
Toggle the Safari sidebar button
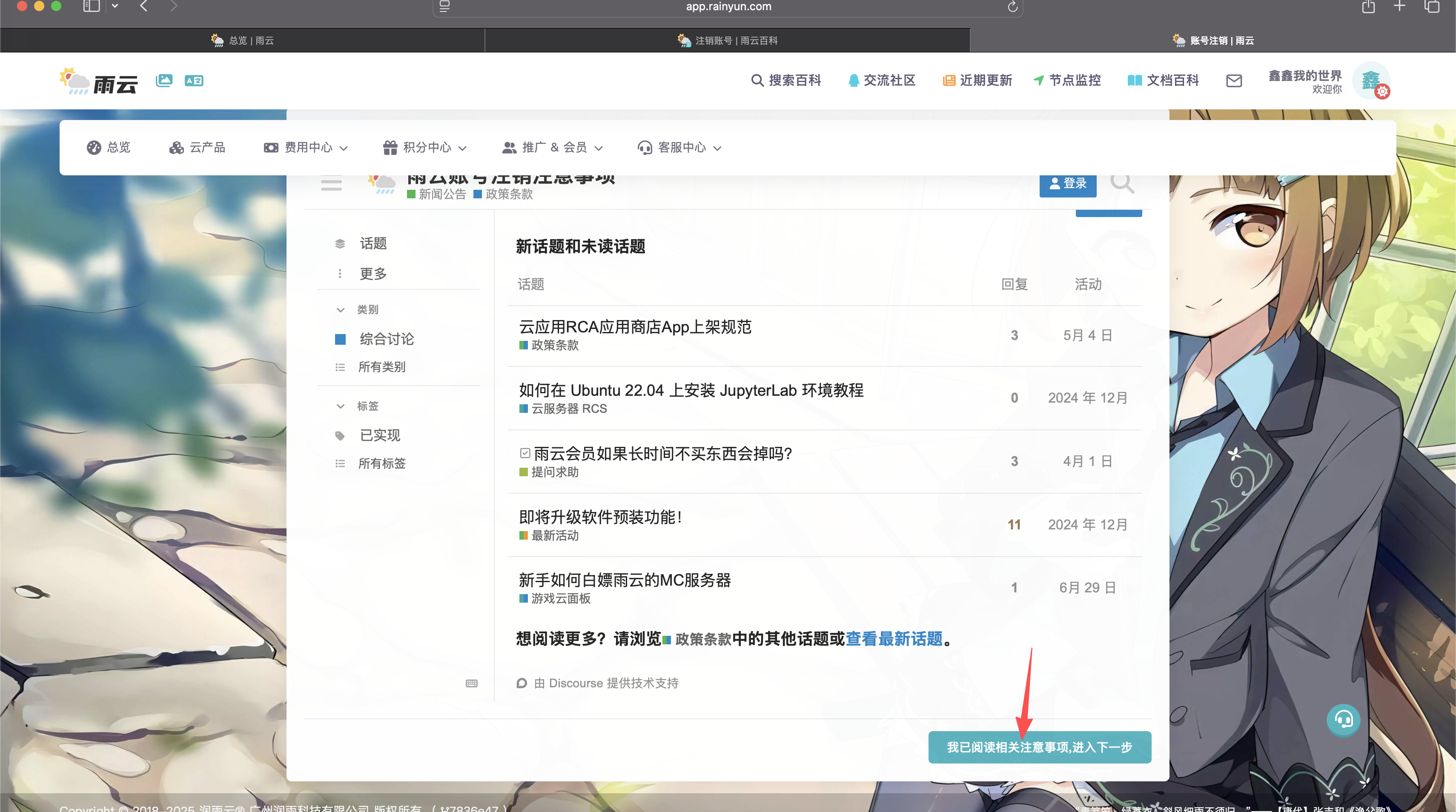pos(92,6)
